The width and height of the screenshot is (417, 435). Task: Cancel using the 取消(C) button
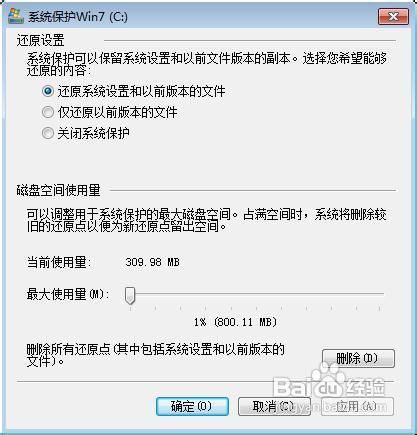pos(274,406)
